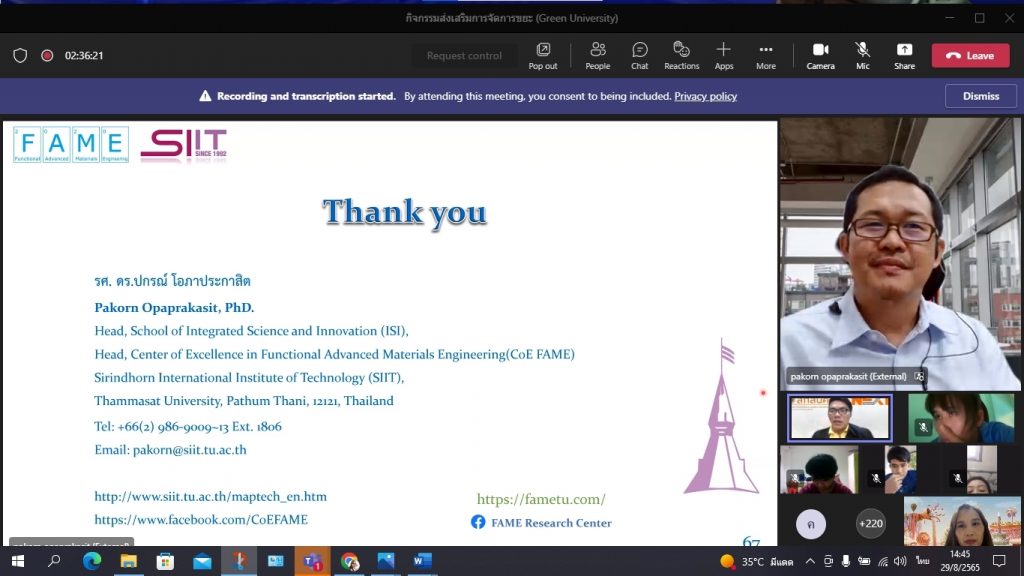This screenshot has height=576, width=1024.
Task: Open Microsoft Teams from the taskbar
Action: [312, 561]
